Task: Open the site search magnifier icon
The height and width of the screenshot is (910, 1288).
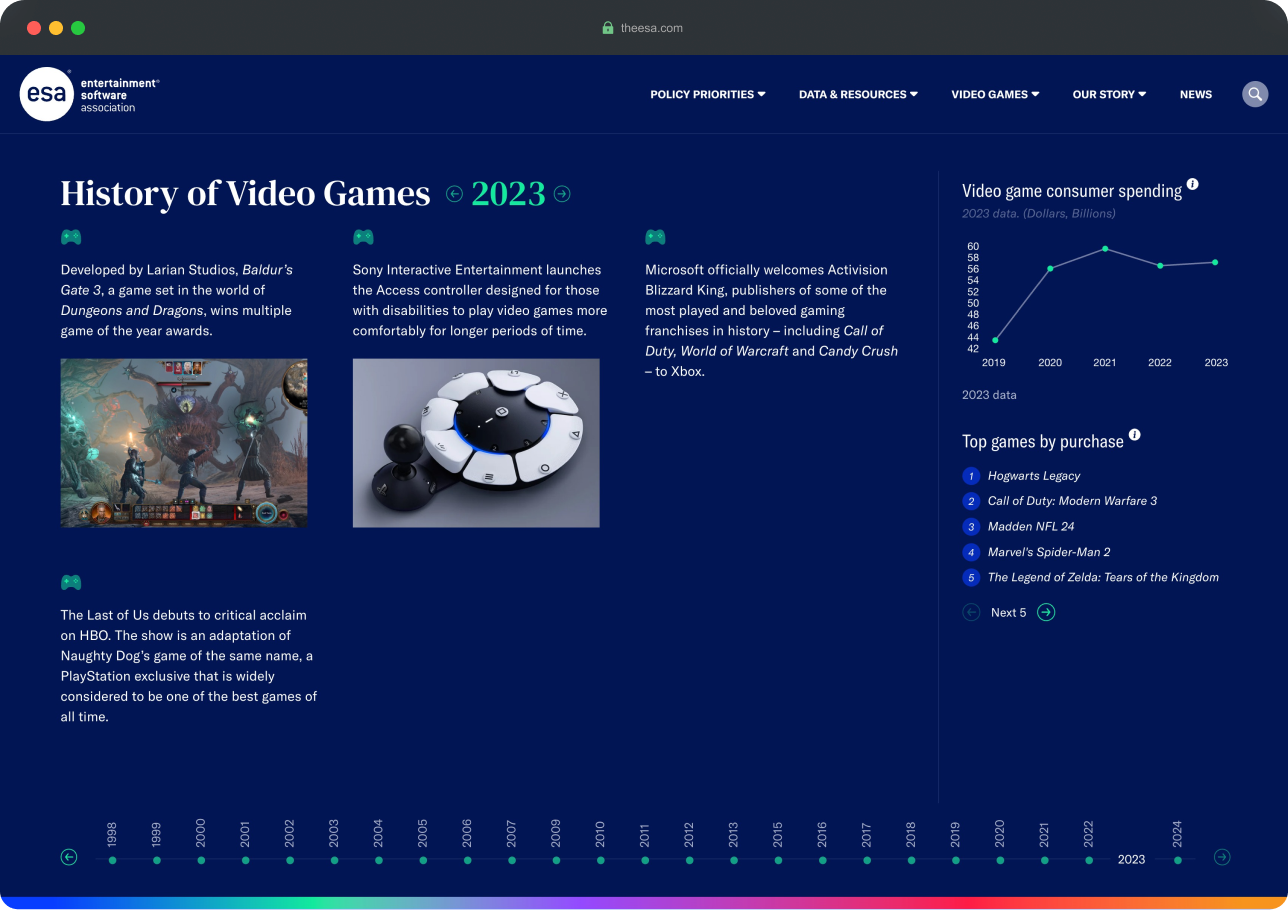Action: 1255,94
